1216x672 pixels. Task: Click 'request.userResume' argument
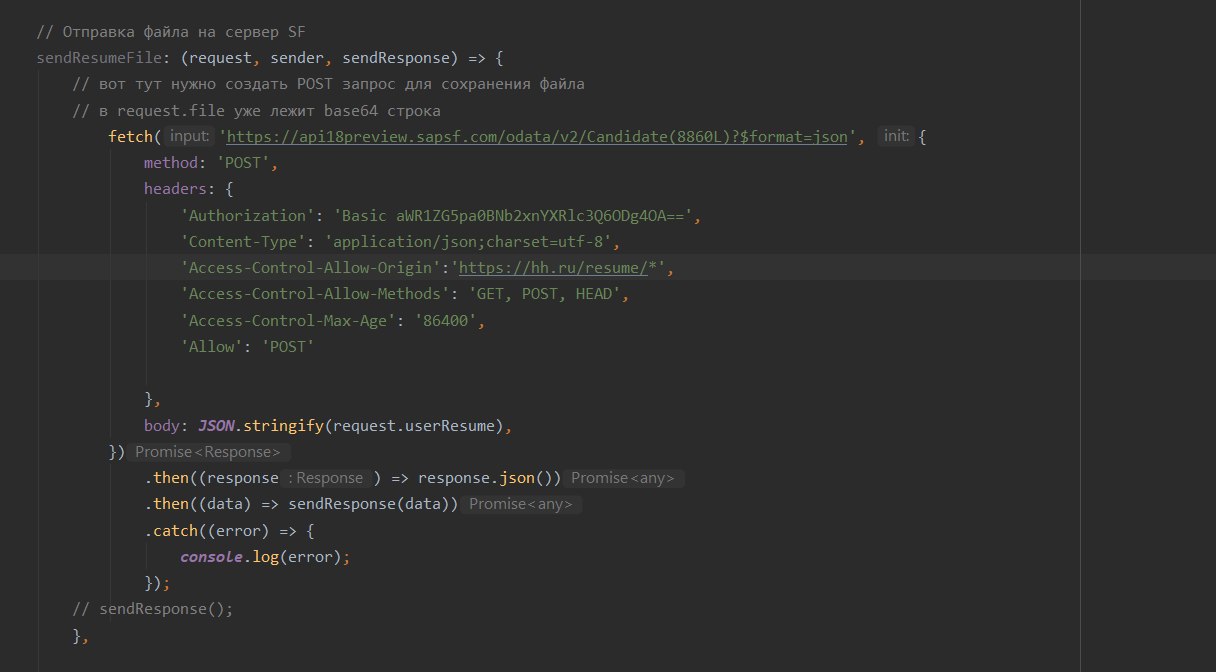413,426
